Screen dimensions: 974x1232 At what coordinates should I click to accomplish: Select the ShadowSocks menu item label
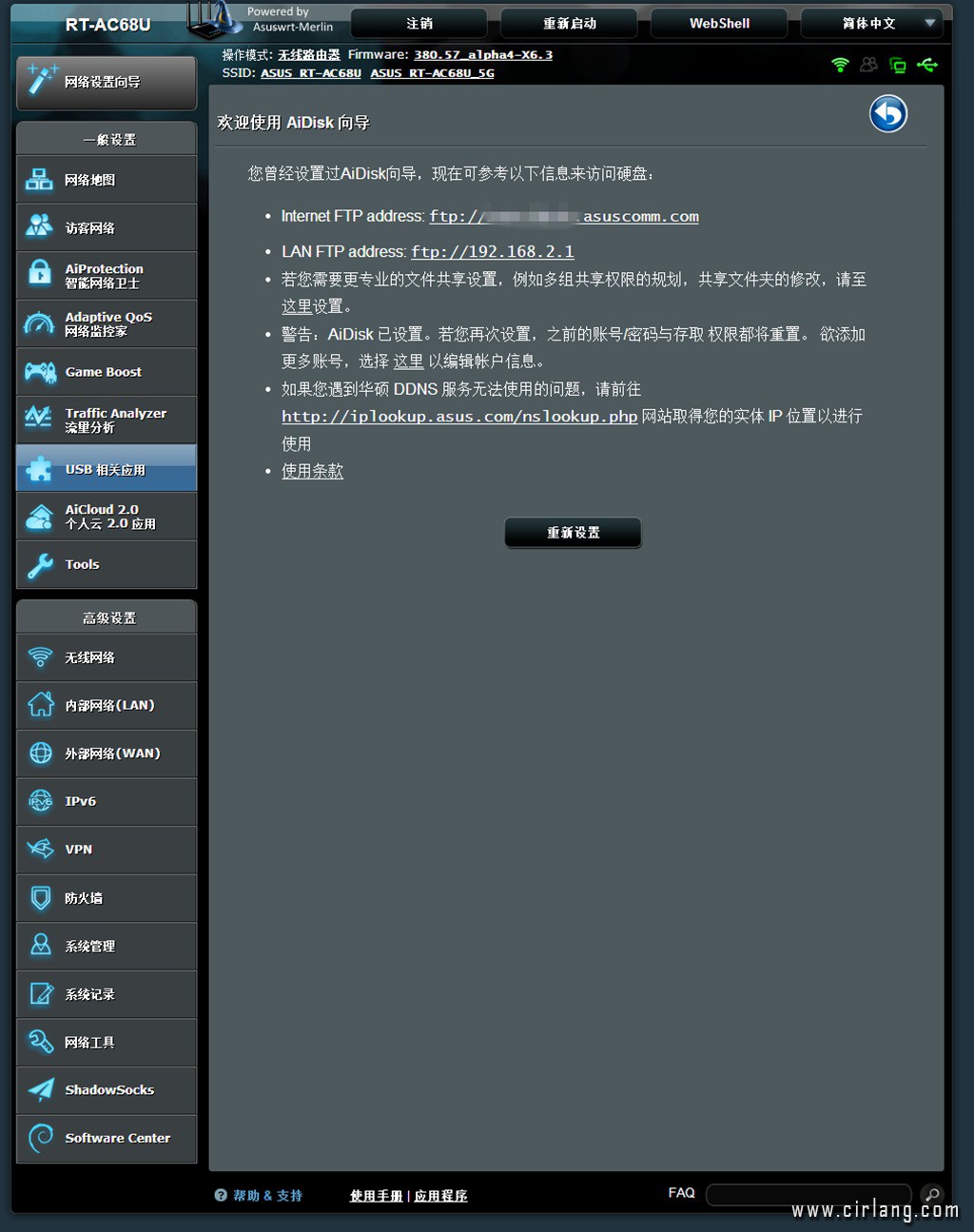pos(109,1089)
